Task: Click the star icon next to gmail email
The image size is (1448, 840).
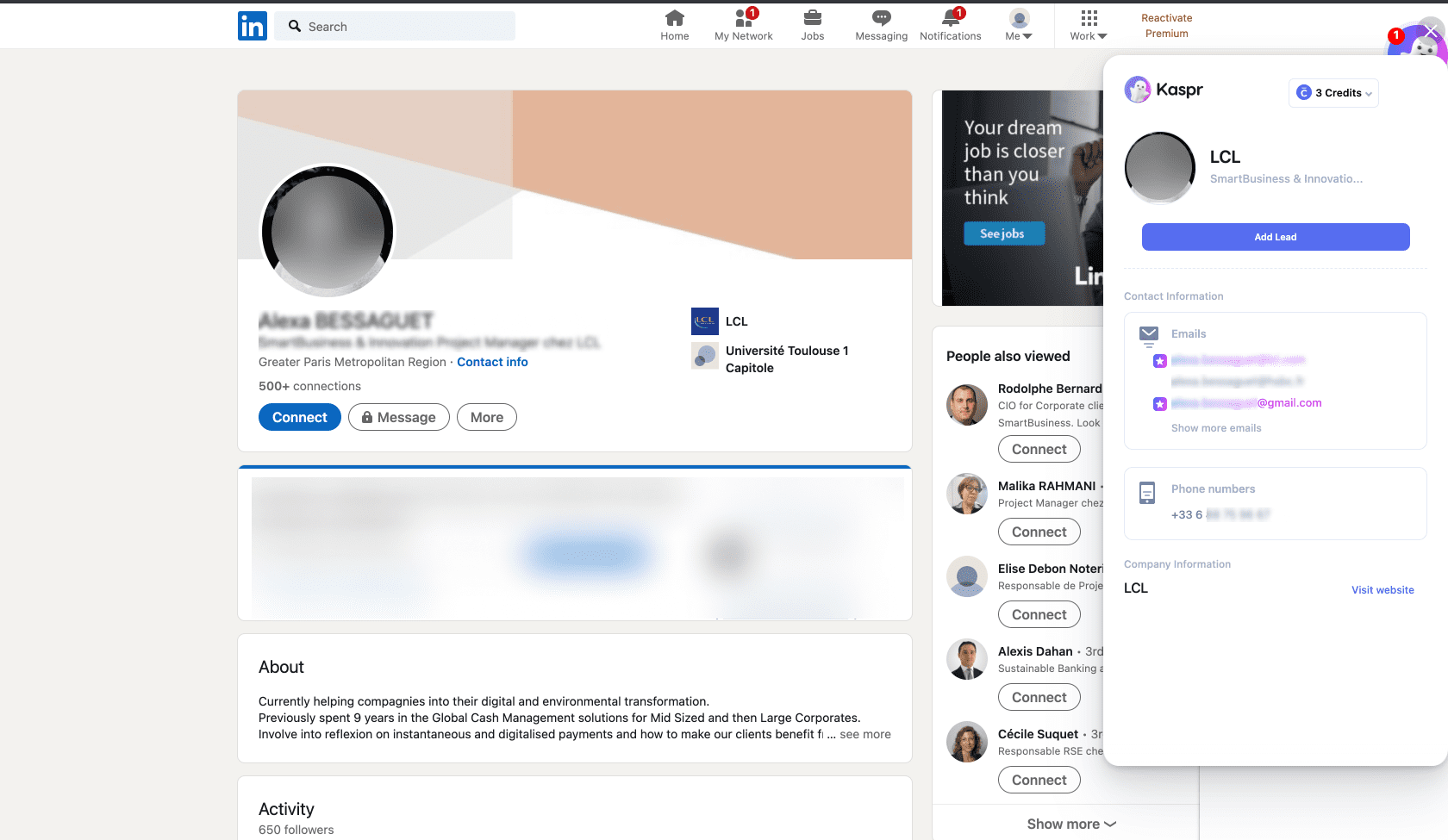Action: coord(1160,404)
